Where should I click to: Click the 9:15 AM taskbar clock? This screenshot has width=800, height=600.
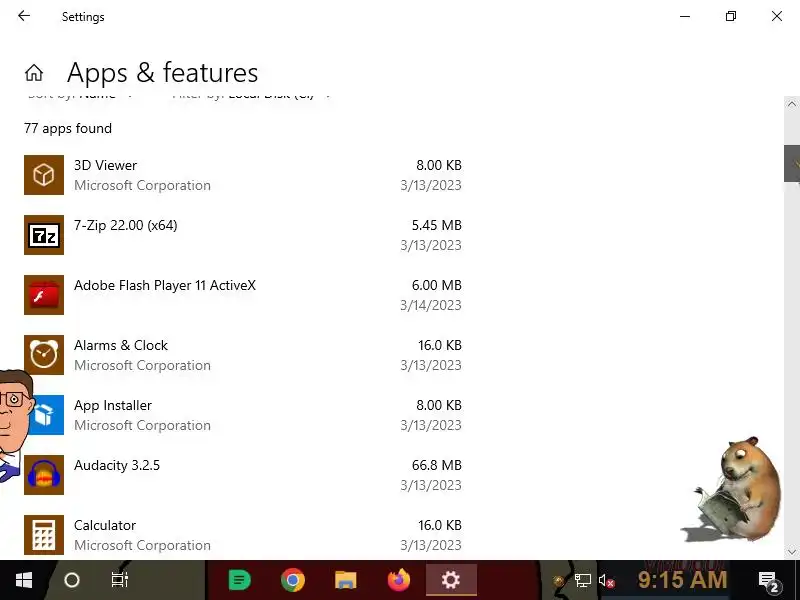(683, 580)
